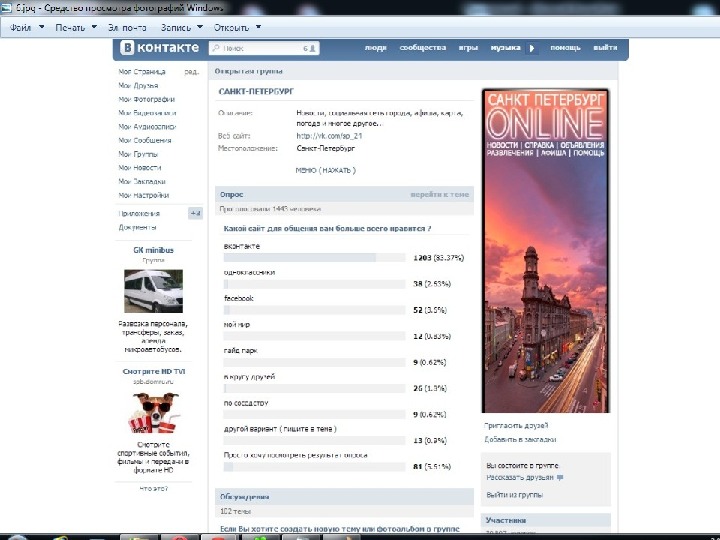Click the ВКонтакте logo
Image resolution: width=720 pixels, height=540 pixels.
tap(159, 48)
